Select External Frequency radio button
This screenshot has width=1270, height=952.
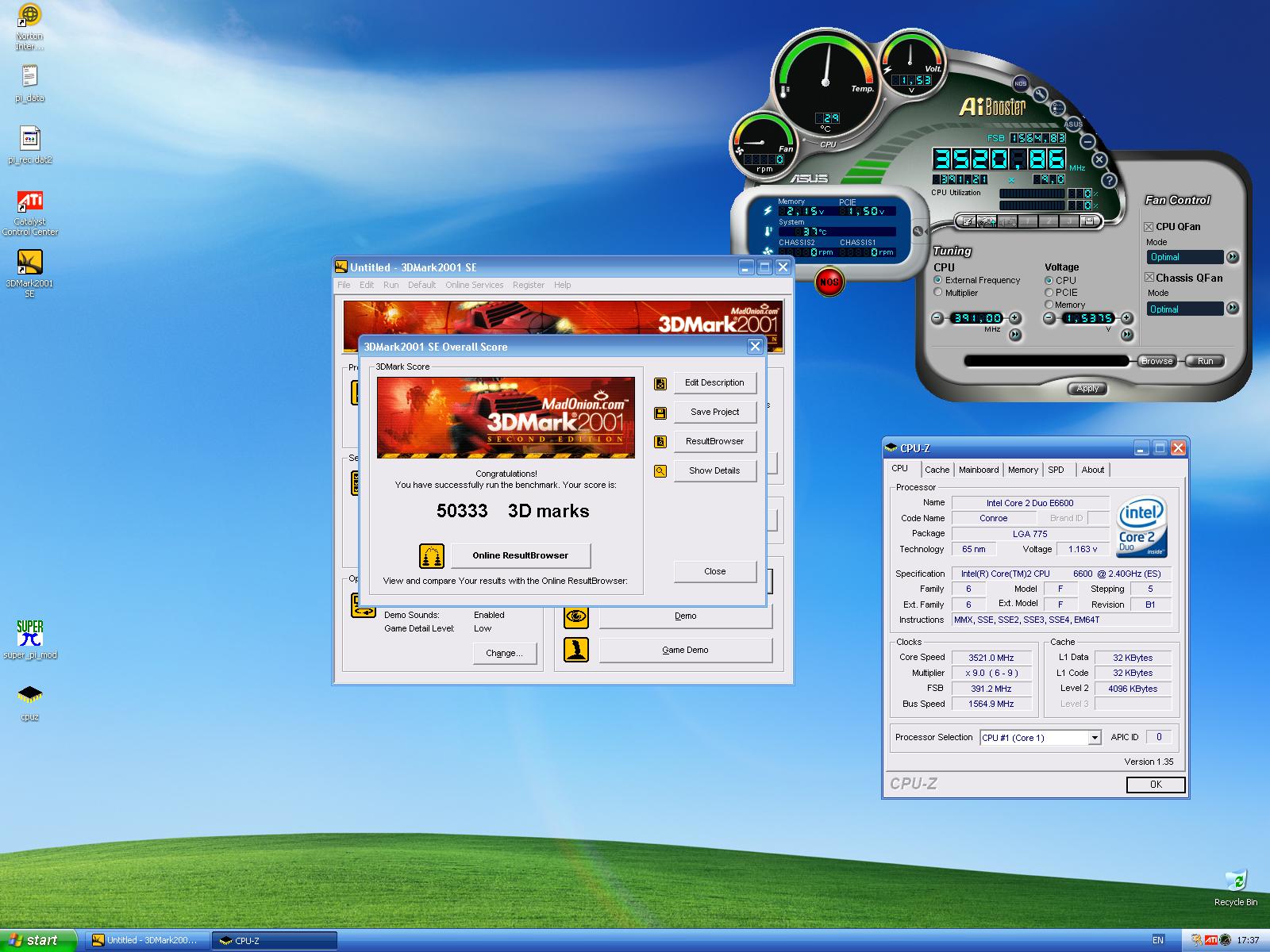click(938, 280)
